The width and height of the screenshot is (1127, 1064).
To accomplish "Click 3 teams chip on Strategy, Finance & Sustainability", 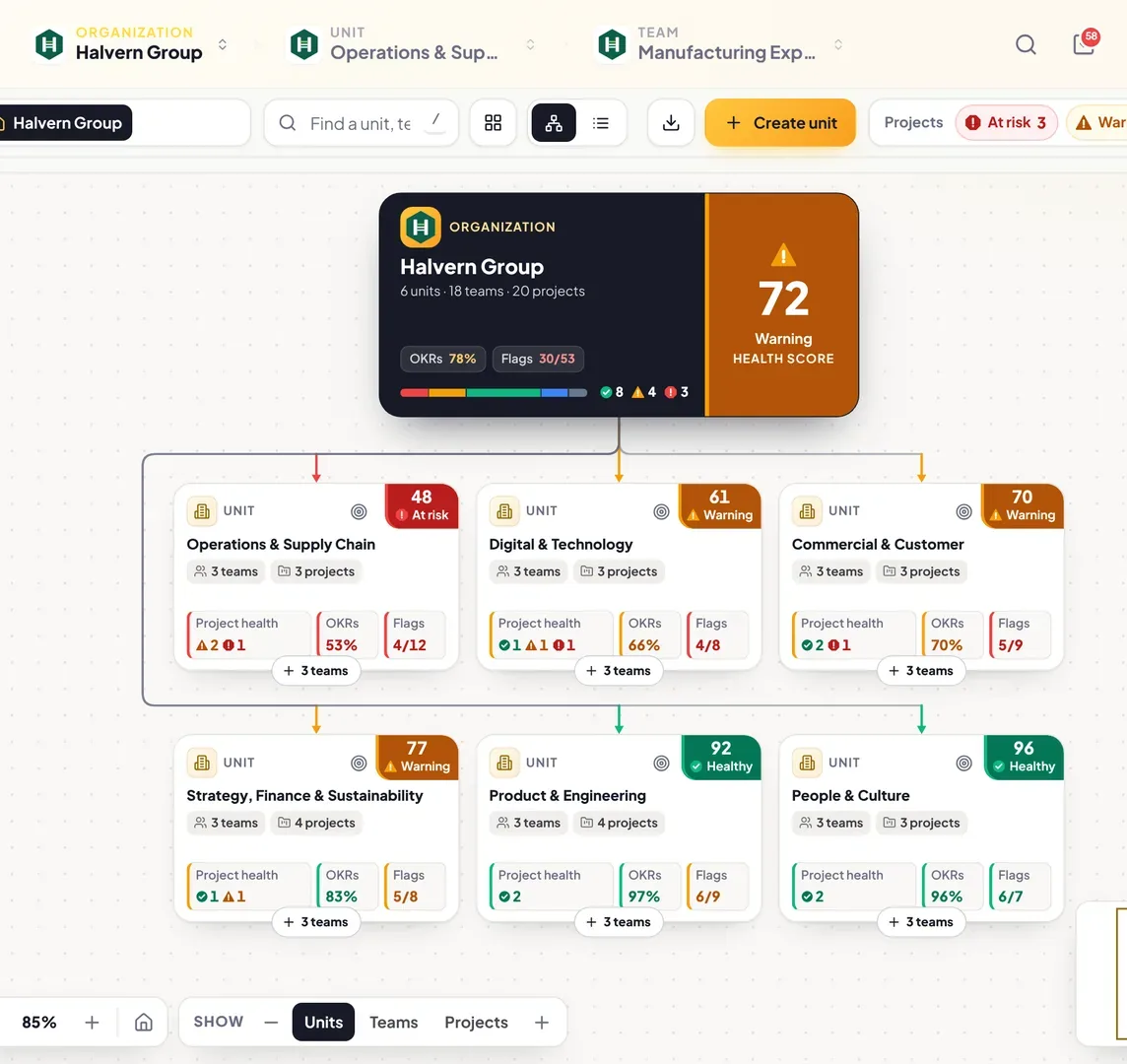I will point(227,824).
